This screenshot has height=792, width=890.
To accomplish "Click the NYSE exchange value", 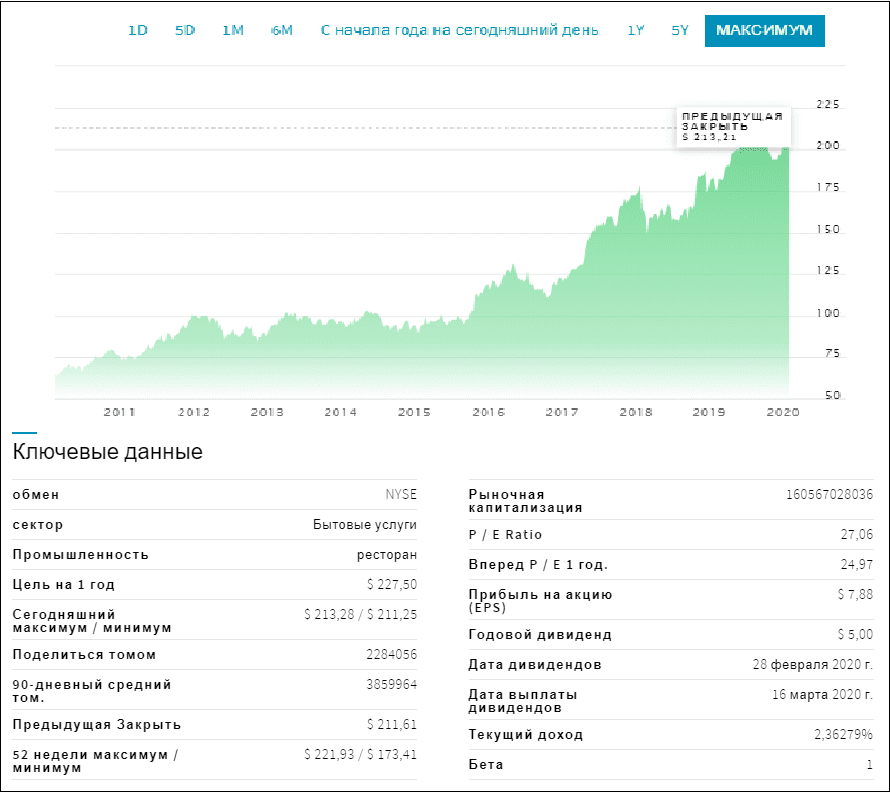I will (401, 495).
